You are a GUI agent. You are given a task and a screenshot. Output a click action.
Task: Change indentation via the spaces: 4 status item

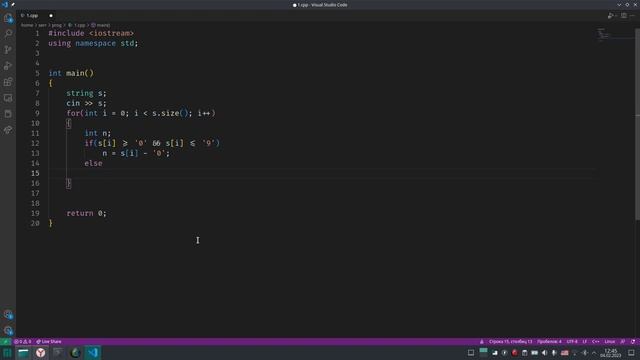(x=549, y=342)
